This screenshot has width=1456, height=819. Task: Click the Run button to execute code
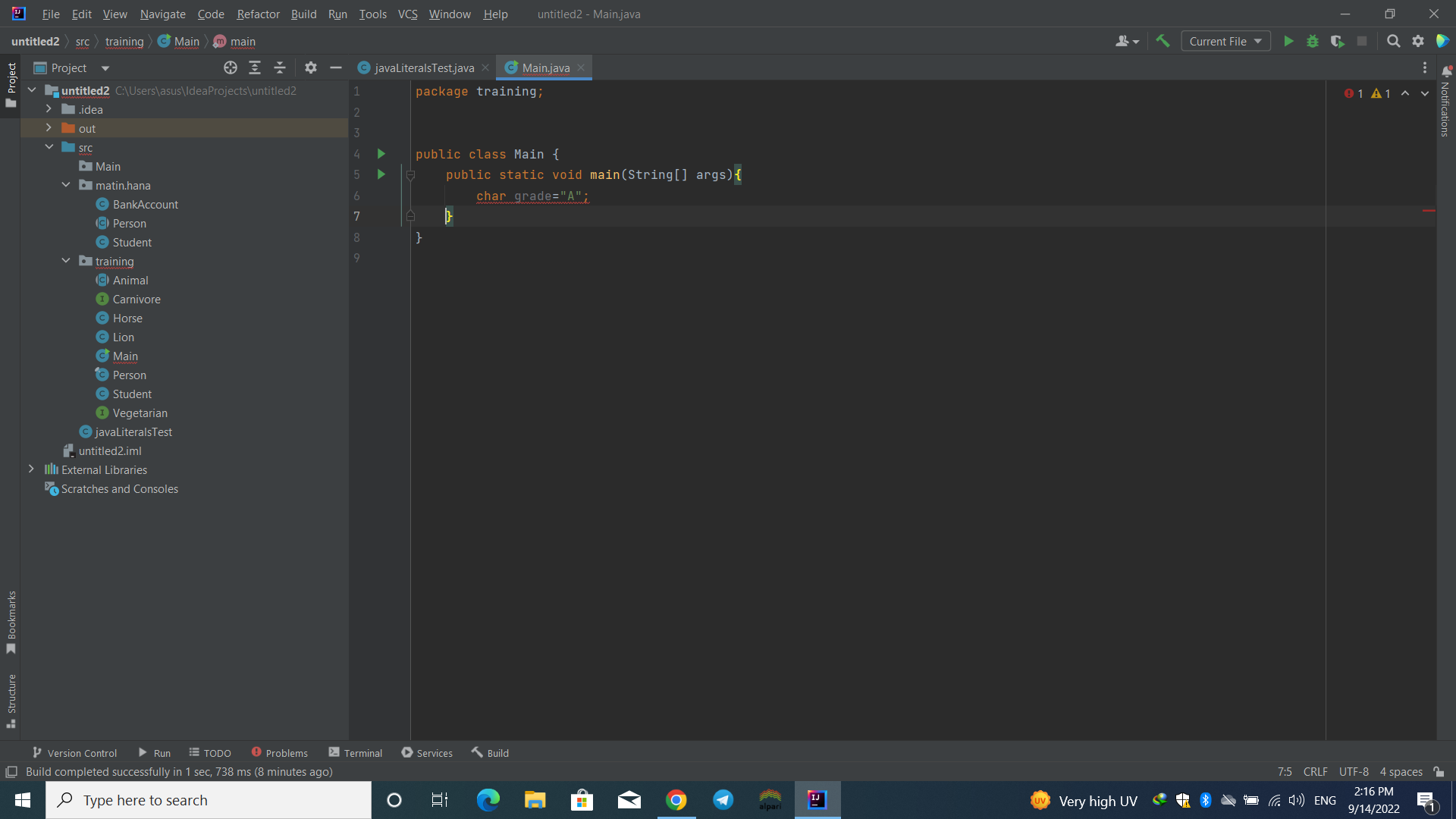click(x=1289, y=41)
